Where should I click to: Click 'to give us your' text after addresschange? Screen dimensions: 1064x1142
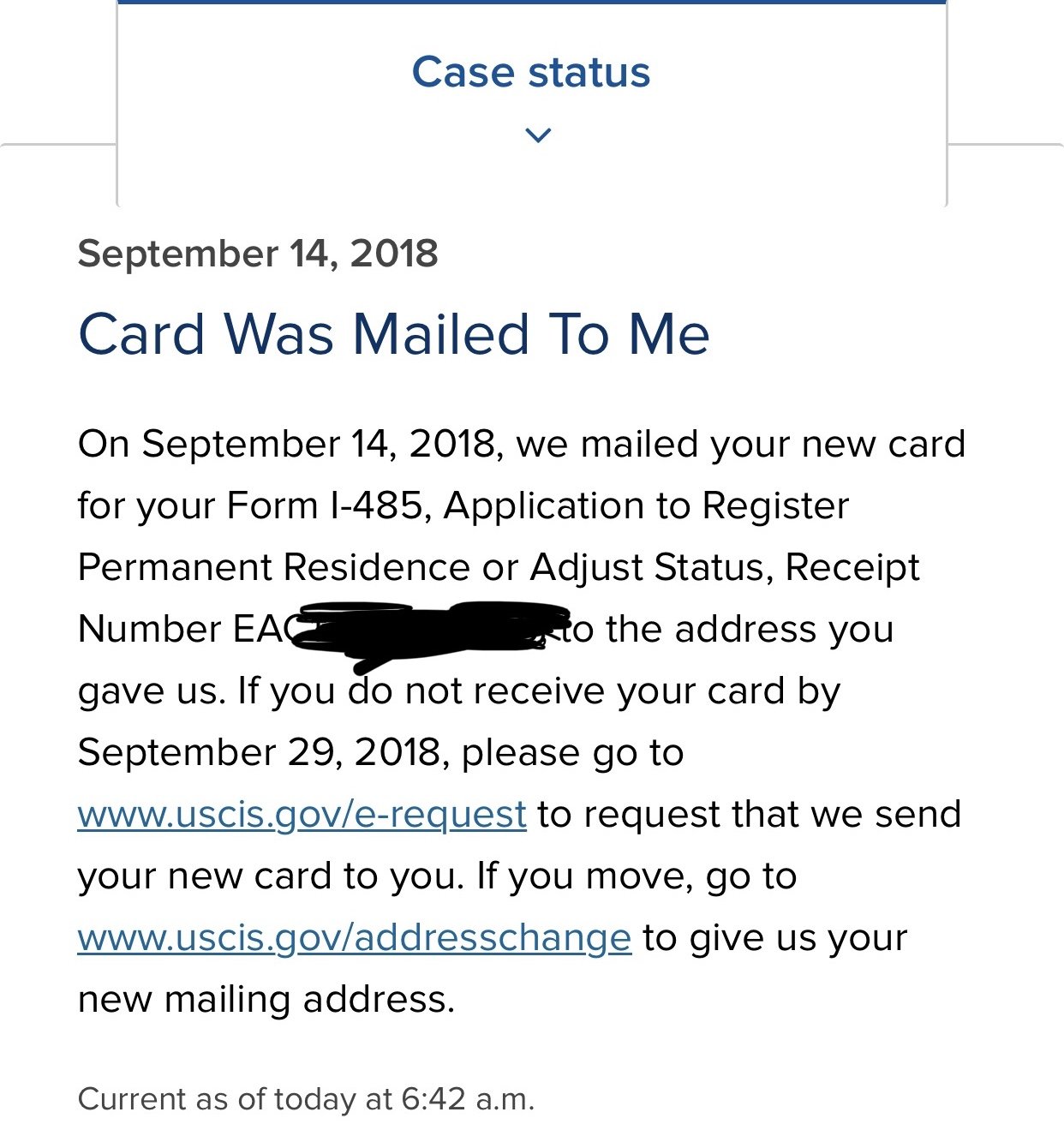click(775, 937)
